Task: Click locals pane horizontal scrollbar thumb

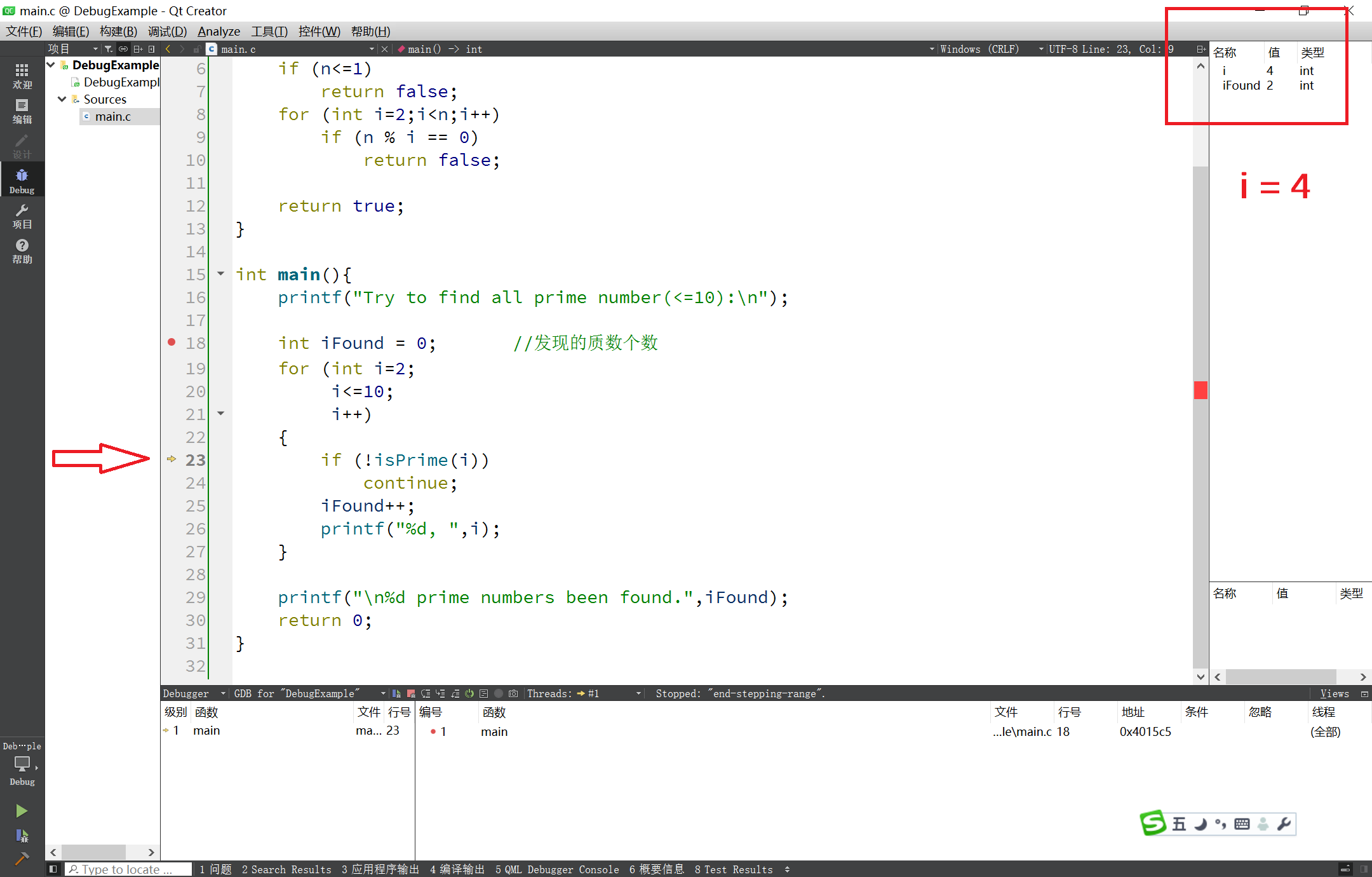Action: click(x=1281, y=677)
